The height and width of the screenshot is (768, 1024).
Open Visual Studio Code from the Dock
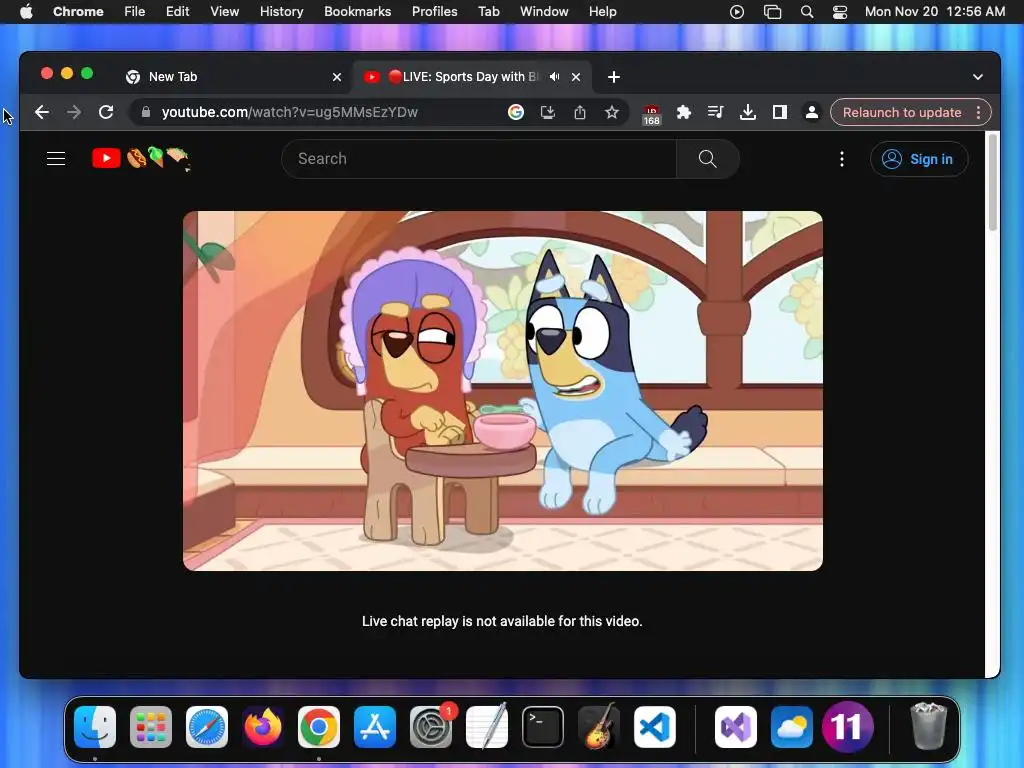655,727
